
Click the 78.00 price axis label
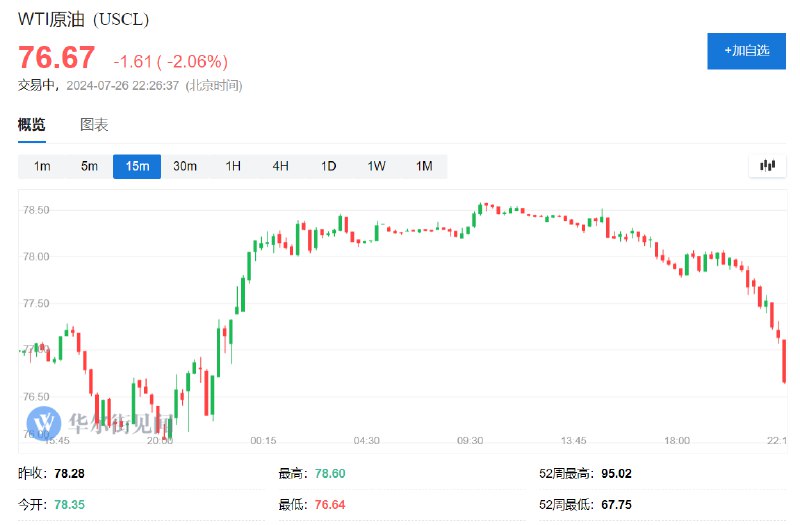click(x=36, y=256)
